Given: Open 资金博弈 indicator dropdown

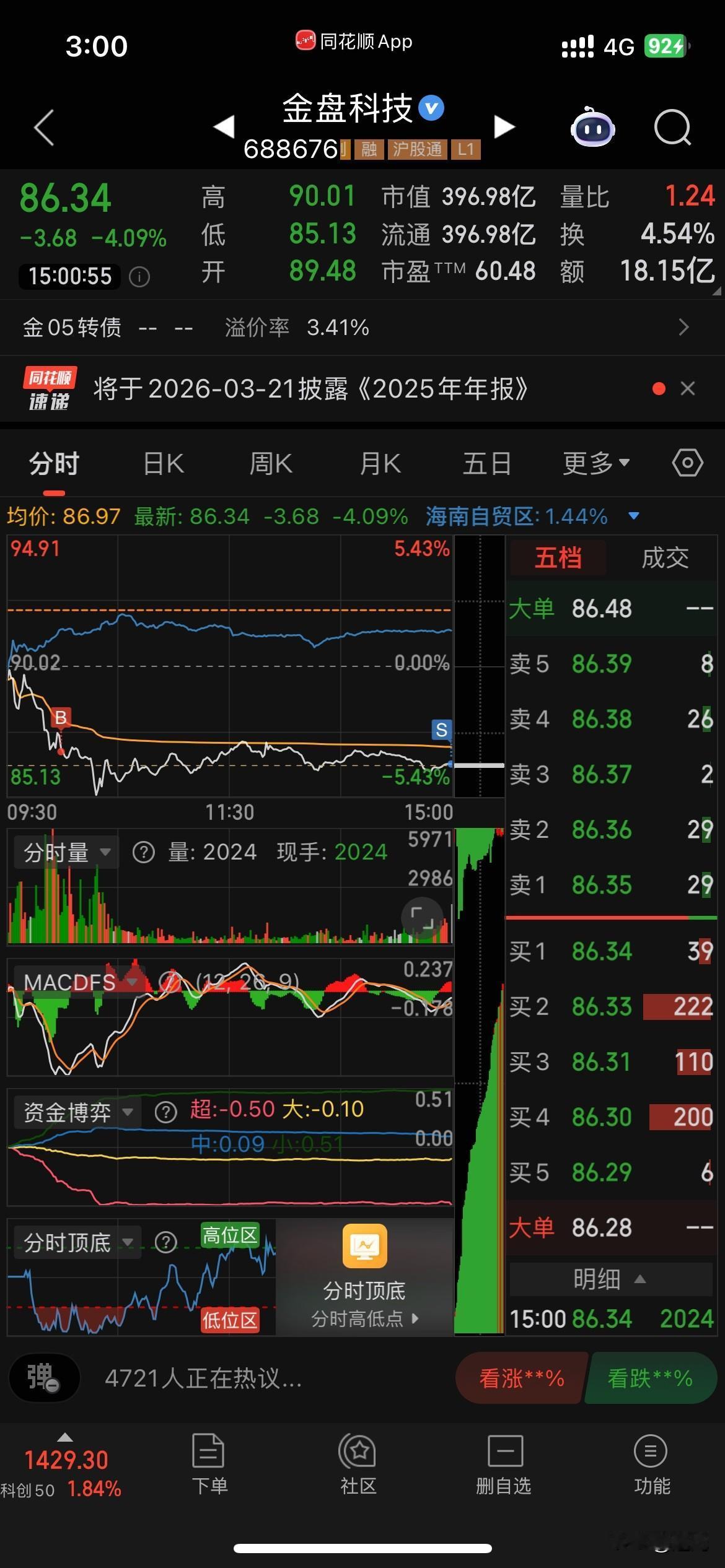Looking at the screenshot, I should pyautogui.click(x=77, y=1112).
